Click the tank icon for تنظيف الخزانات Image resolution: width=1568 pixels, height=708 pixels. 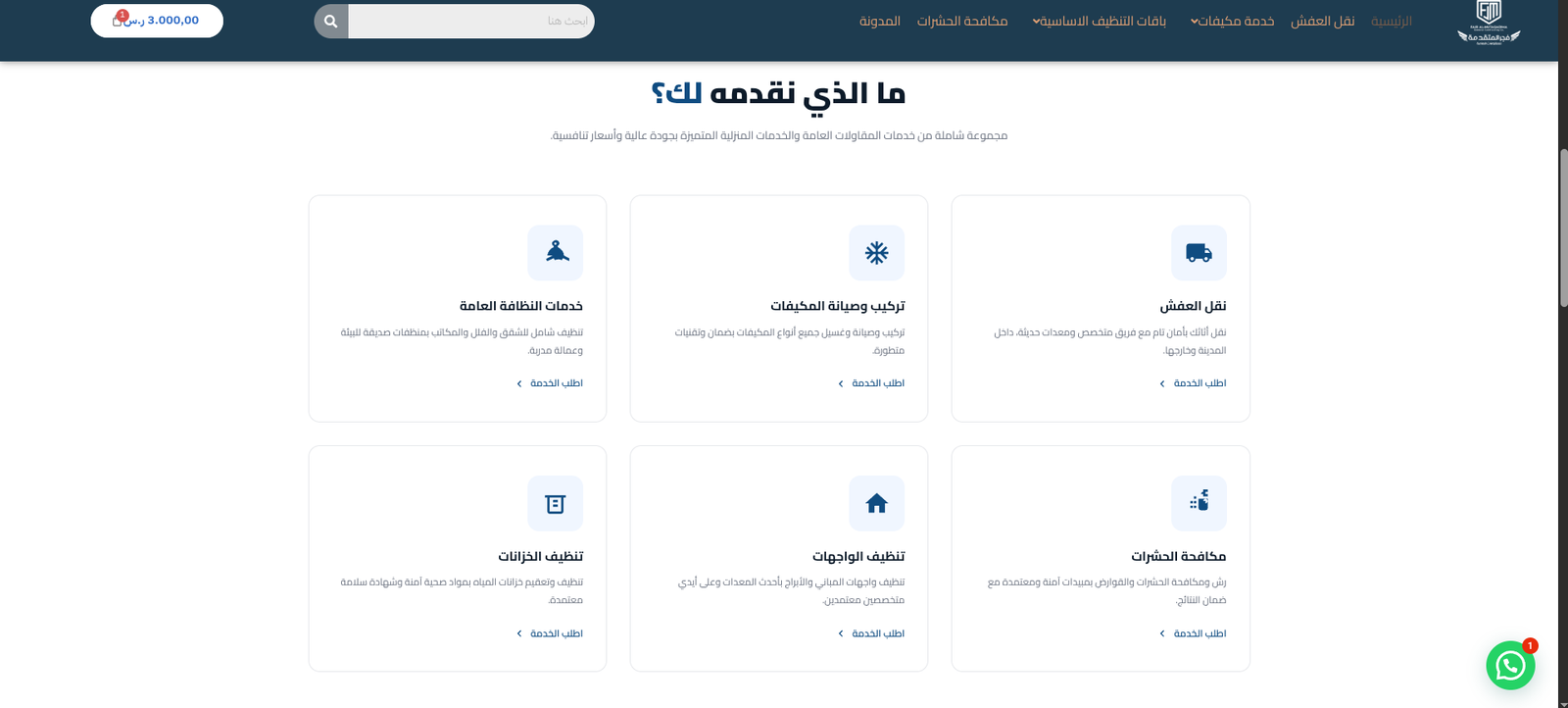pos(556,503)
